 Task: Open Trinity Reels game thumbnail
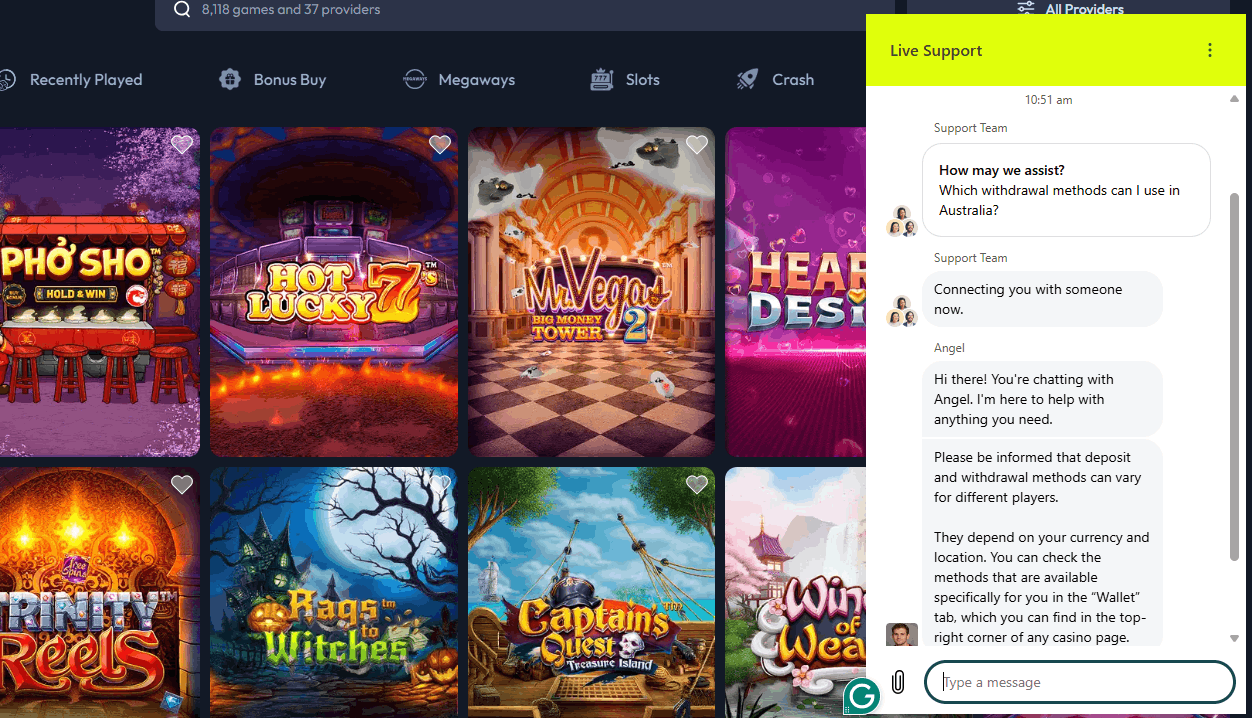(x=100, y=592)
